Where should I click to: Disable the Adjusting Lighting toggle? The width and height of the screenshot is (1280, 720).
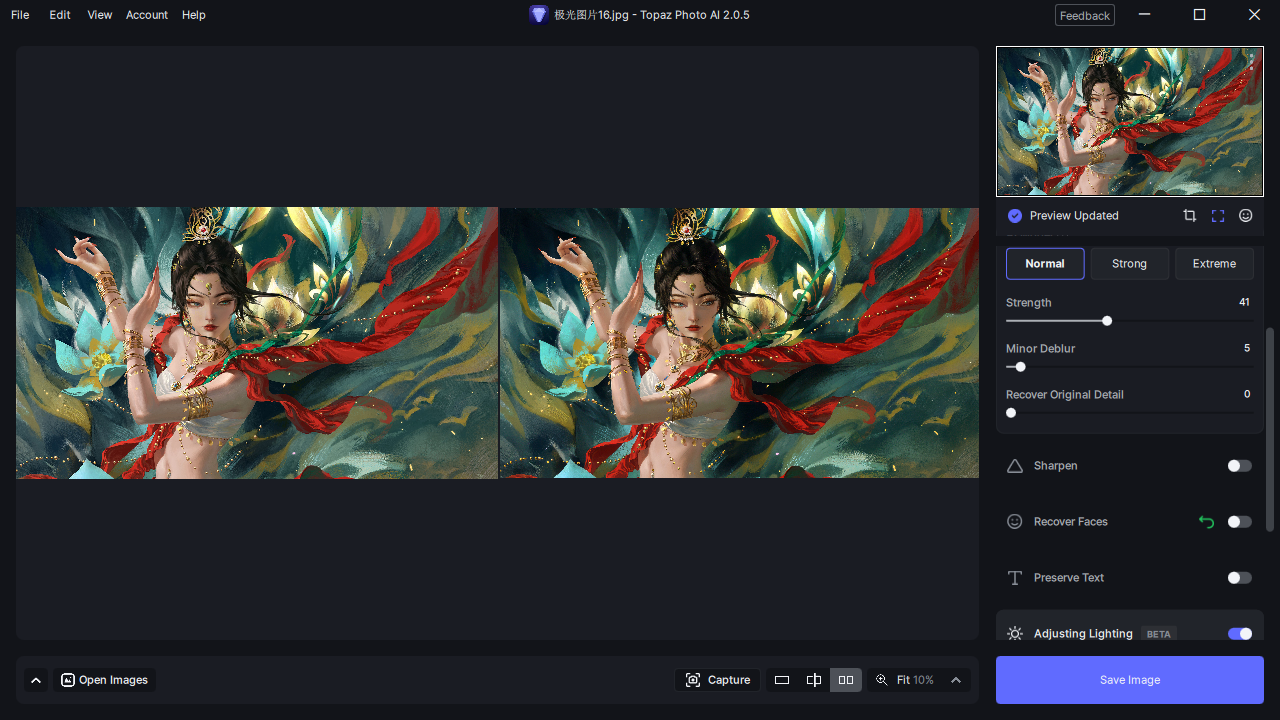[x=1239, y=634]
